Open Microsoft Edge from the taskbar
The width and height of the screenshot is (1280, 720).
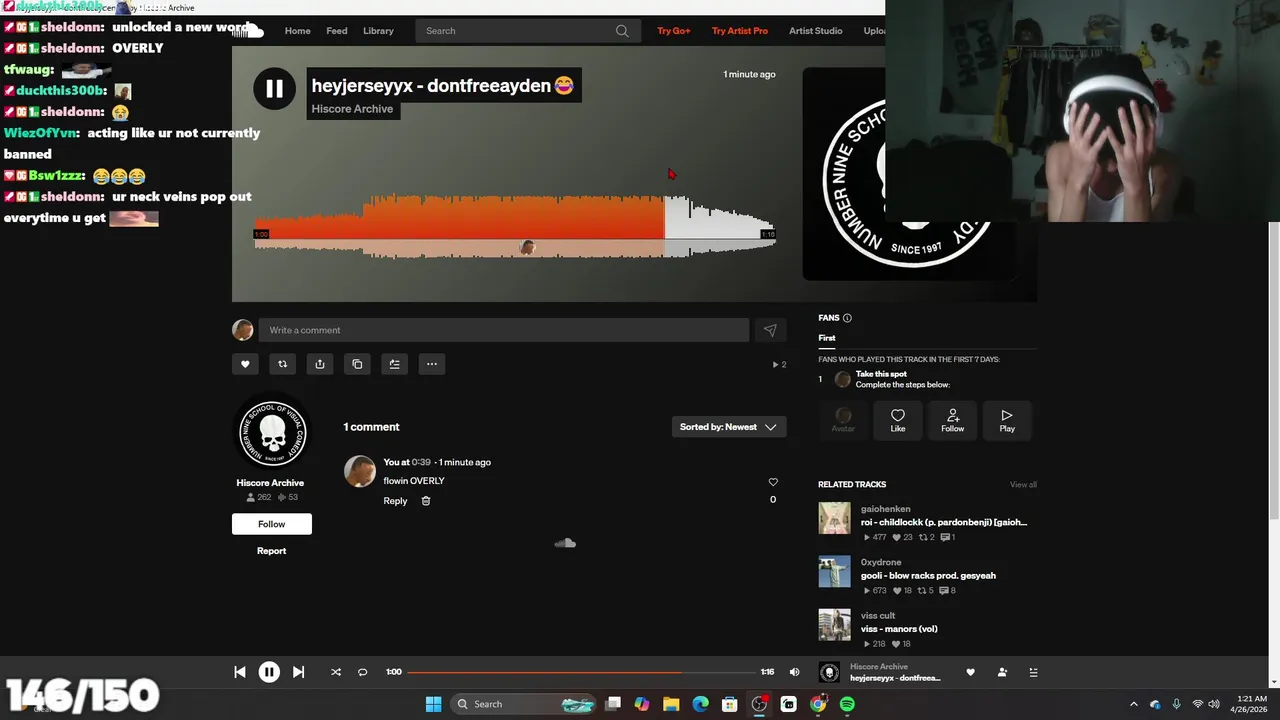pos(700,704)
